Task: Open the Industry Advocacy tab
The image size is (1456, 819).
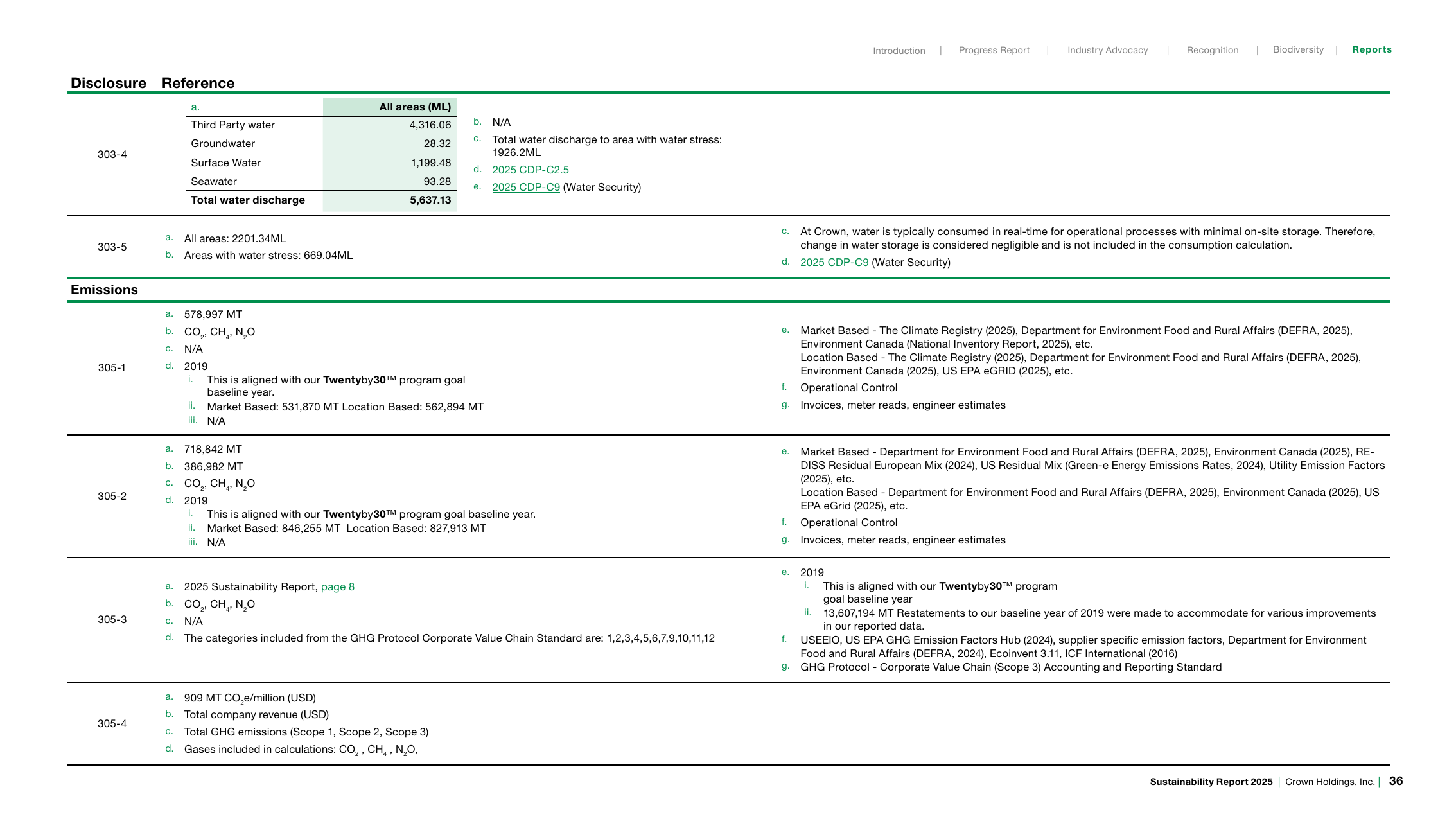Action: [x=1107, y=50]
